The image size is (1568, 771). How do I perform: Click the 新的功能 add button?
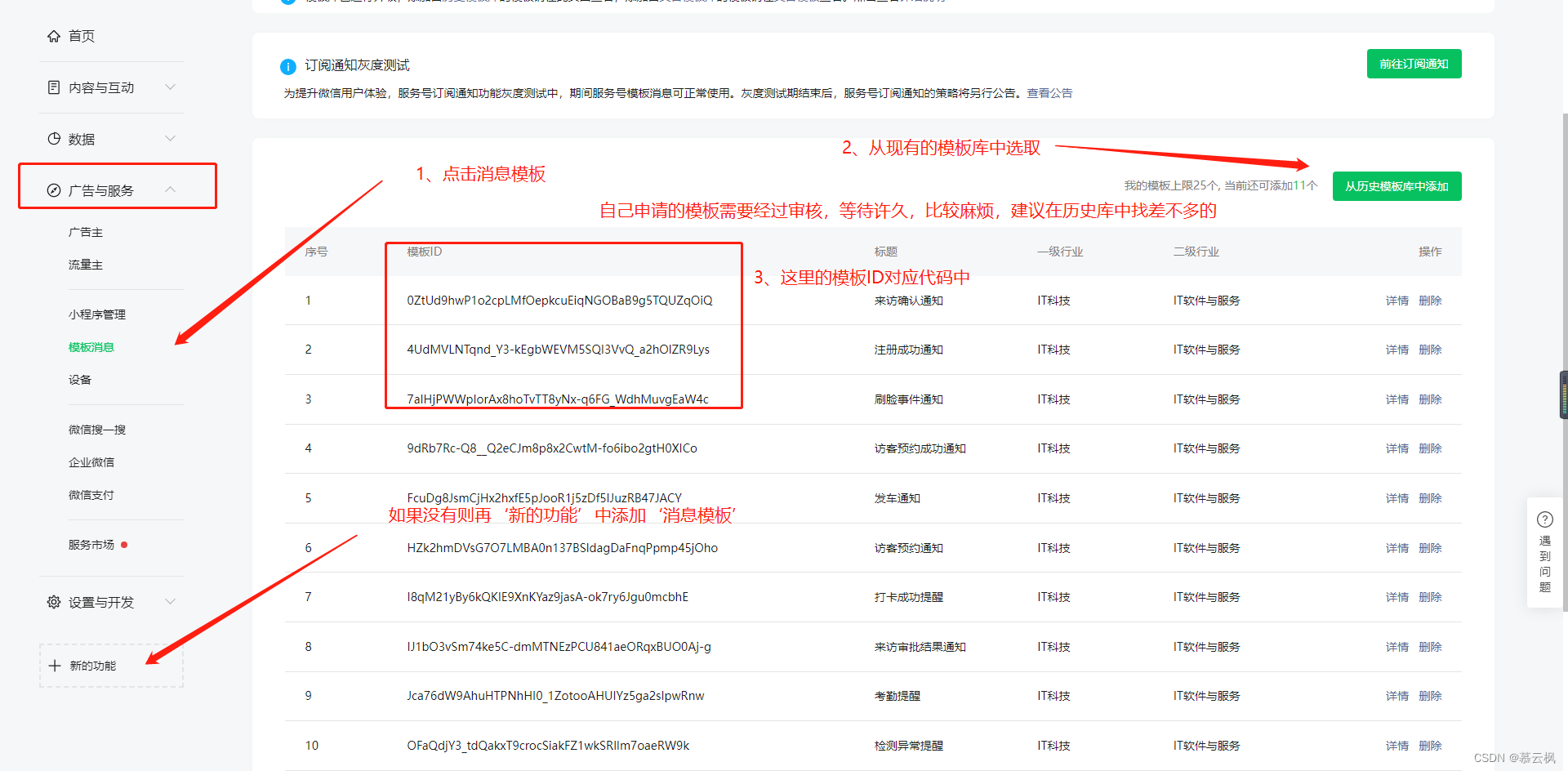pyautogui.click(x=111, y=666)
